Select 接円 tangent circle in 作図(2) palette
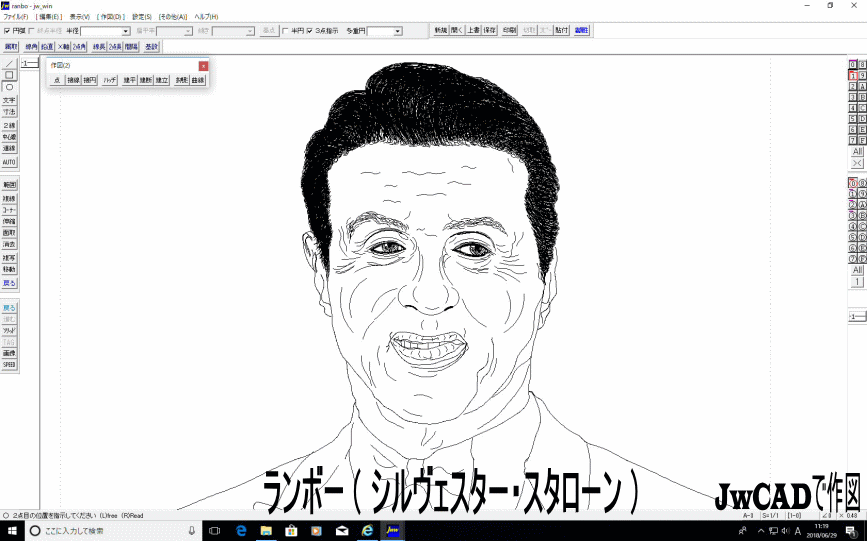Image resolution: width=867 pixels, height=553 pixels. (90, 80)
